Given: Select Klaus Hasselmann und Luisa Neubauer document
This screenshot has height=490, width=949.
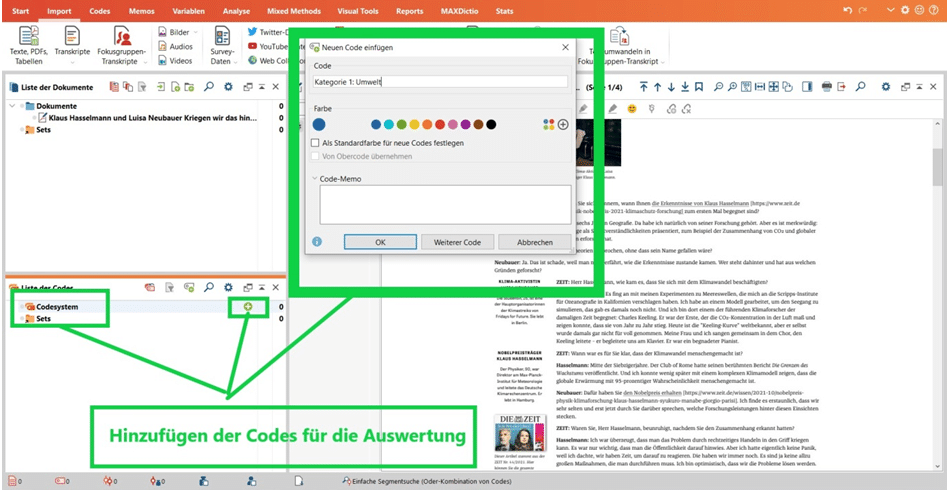Looking at the screenshot, I should pos(153,118).
